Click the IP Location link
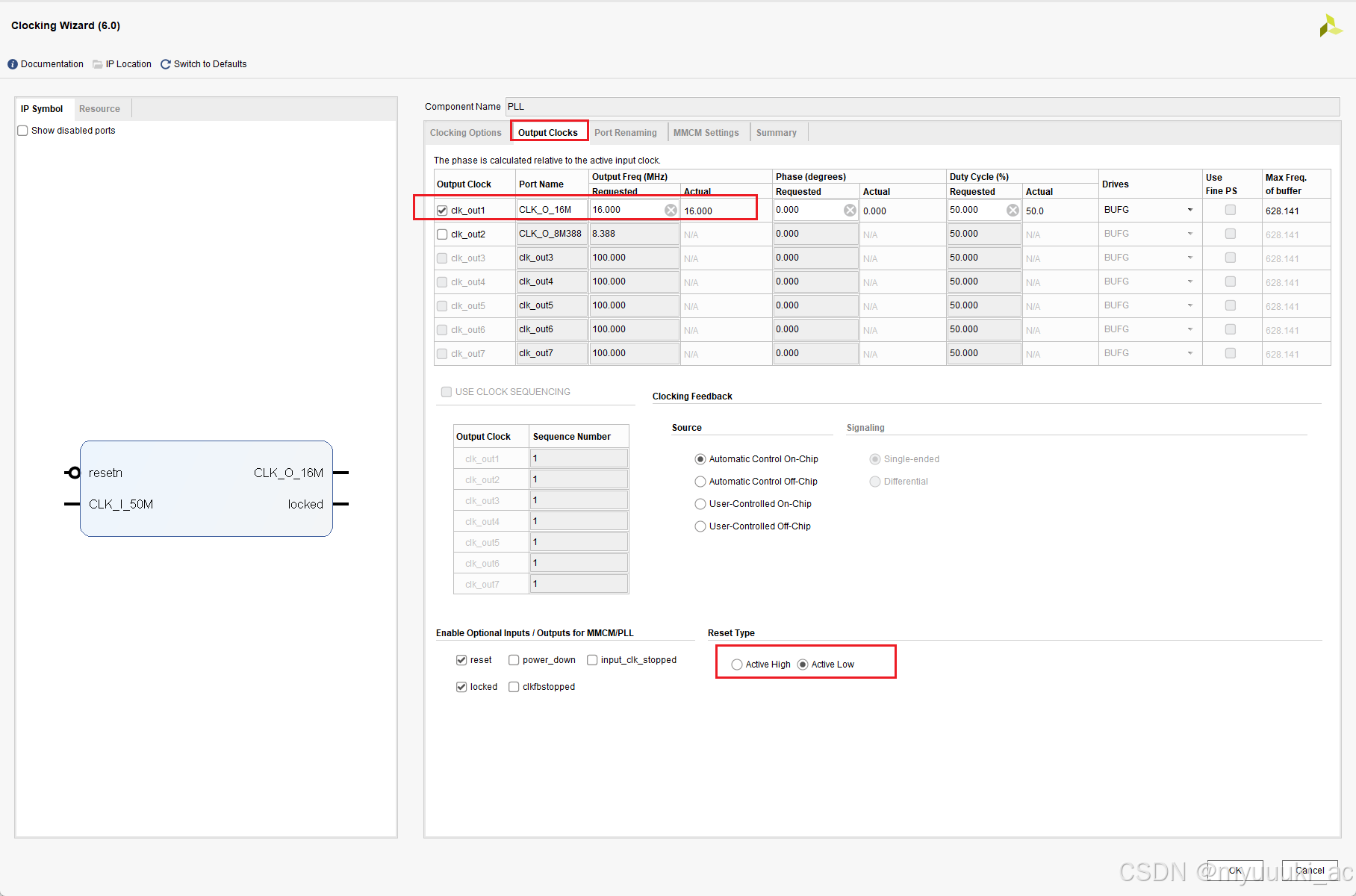Image resolution: width=1356 pixels, height=896 pixels. point(128,64)
